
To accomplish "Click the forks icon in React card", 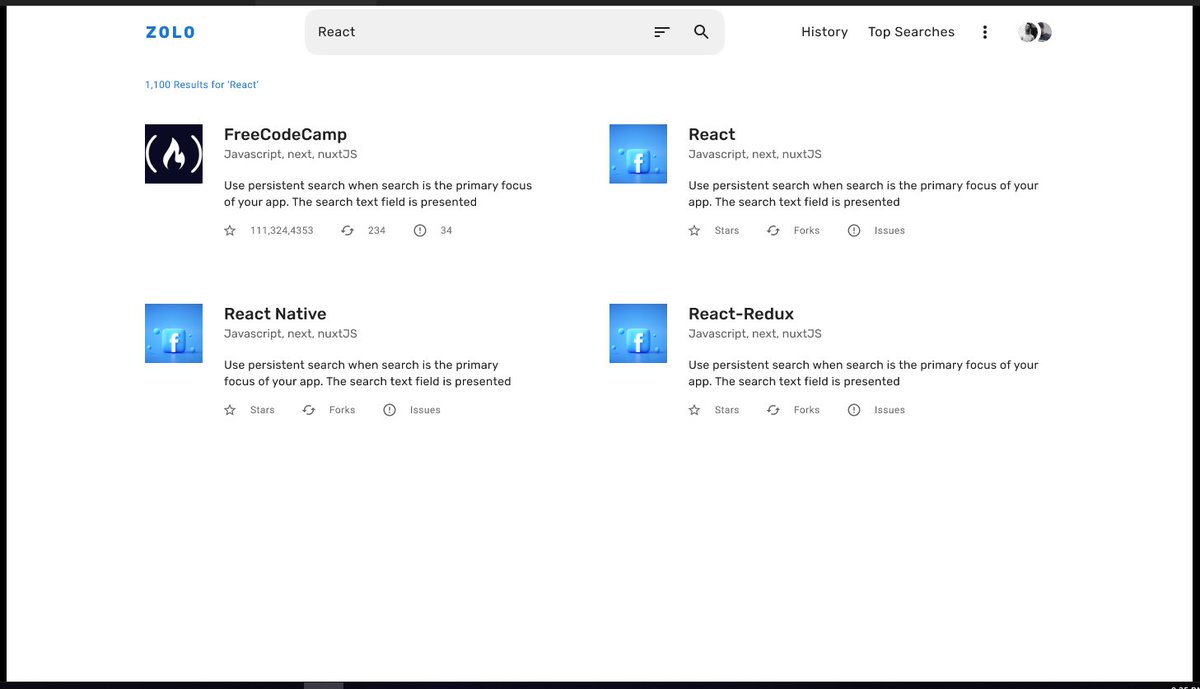I will [773, 230].
